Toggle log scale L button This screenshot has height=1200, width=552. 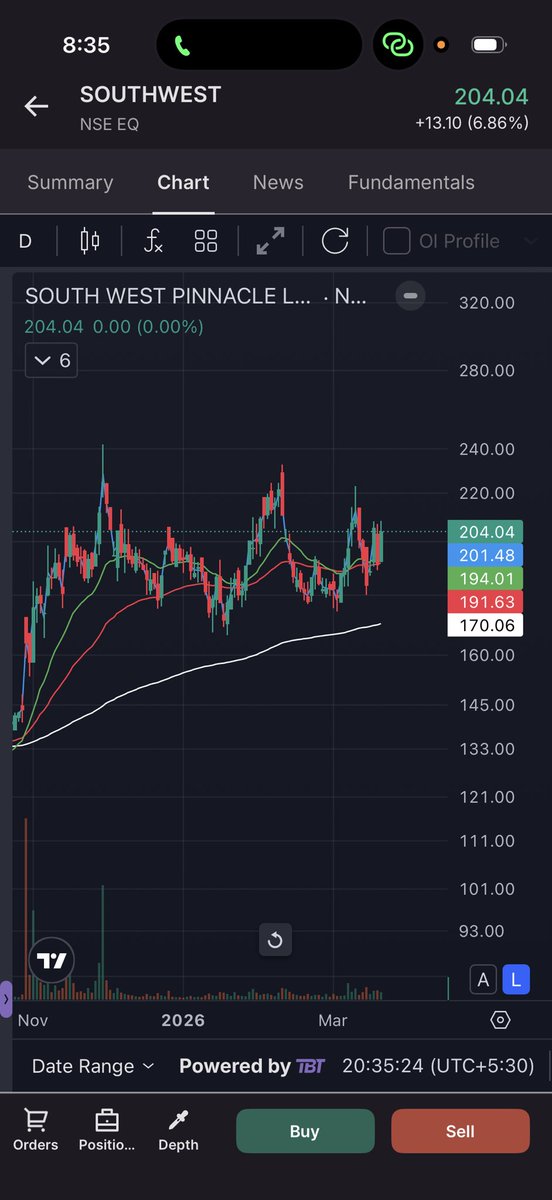pyautogui.click(x=516, y=980)
